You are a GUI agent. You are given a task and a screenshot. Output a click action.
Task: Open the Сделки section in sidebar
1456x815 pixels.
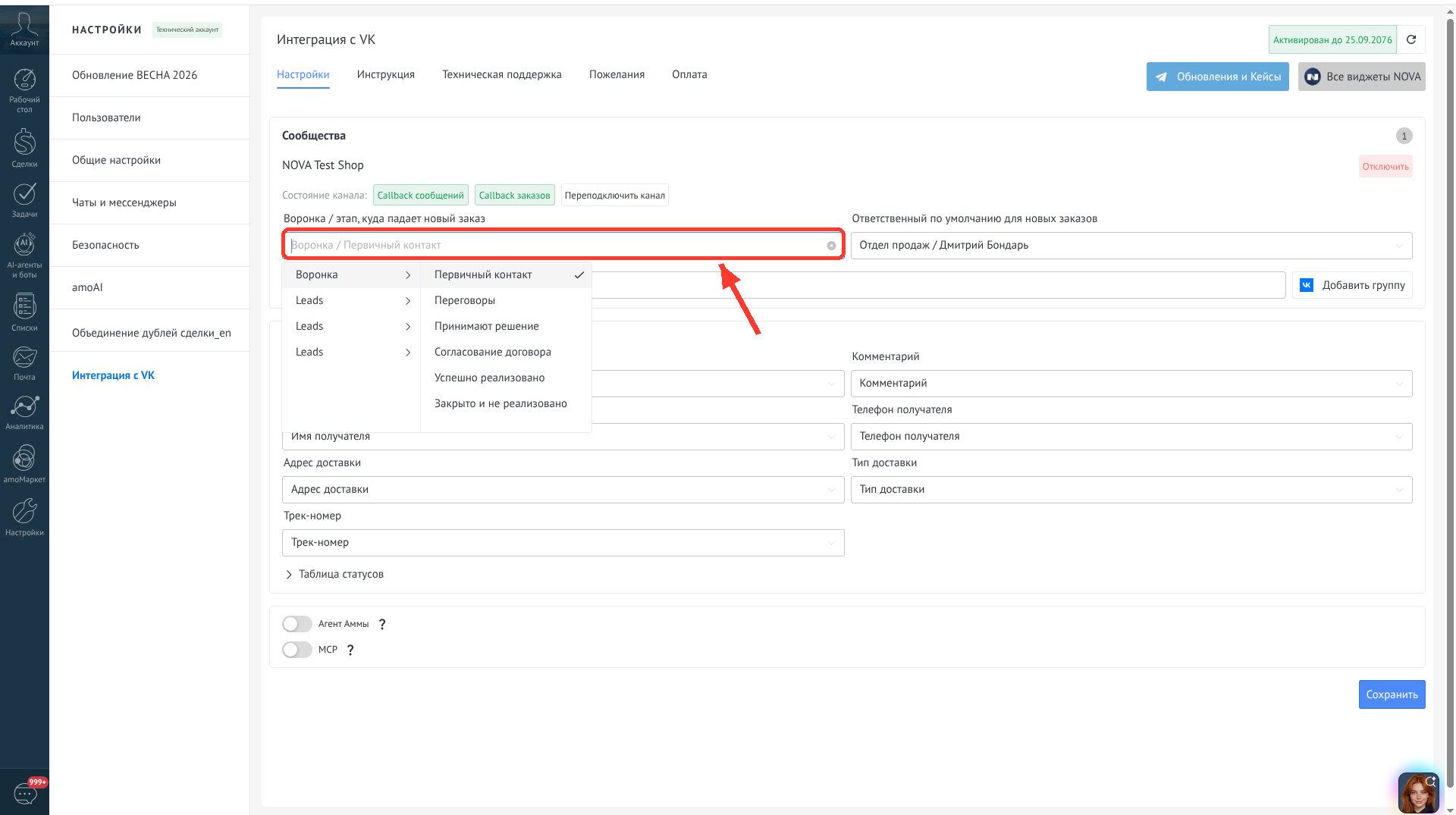(24, 147)
